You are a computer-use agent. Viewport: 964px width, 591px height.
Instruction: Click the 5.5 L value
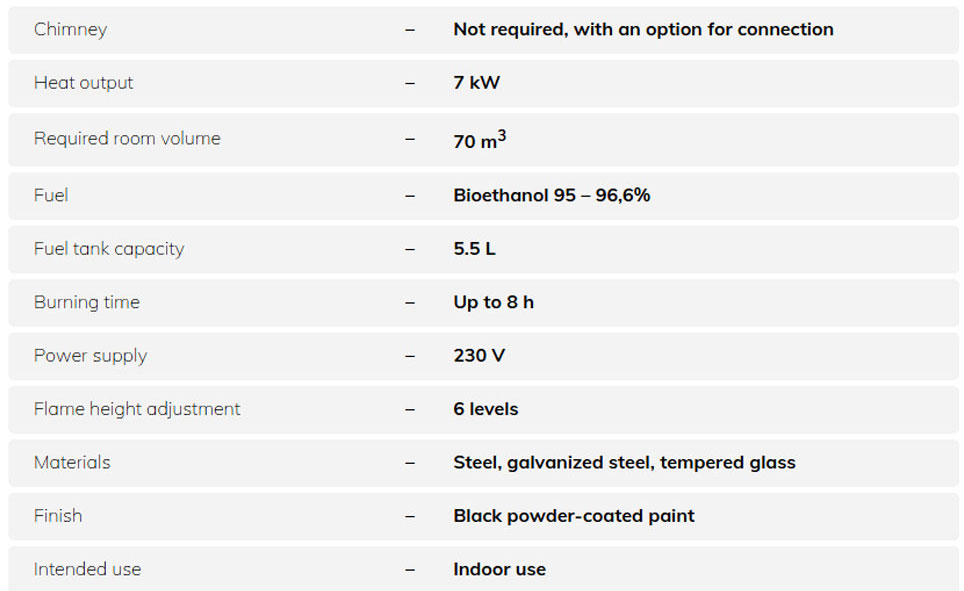pos(474,249)
